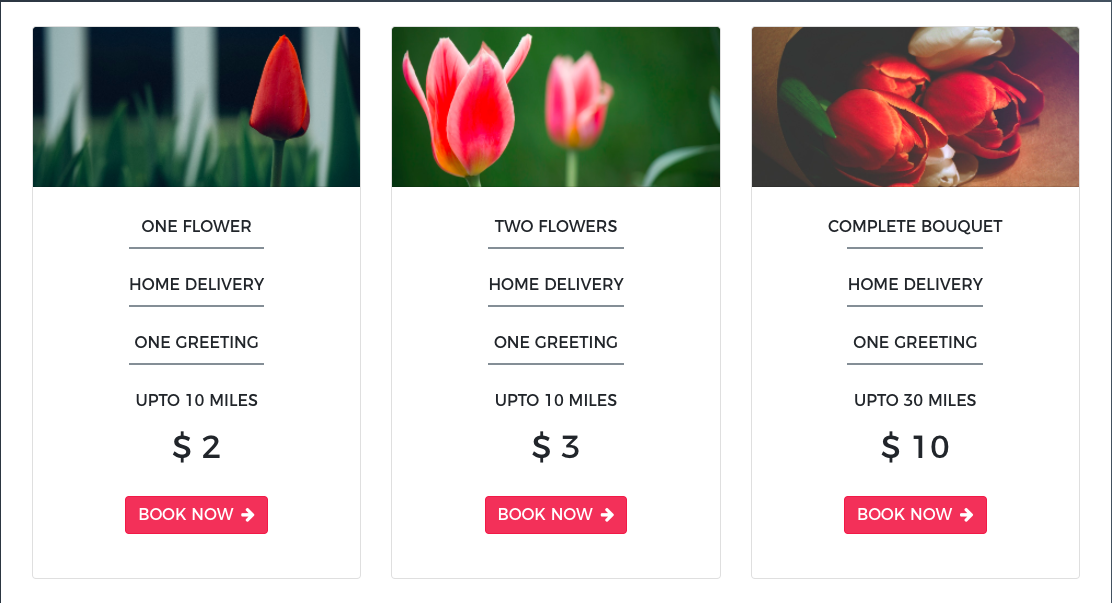
Task: Click HOME DELIVERY on the bouquet card
Action: (x=915, y=284)
